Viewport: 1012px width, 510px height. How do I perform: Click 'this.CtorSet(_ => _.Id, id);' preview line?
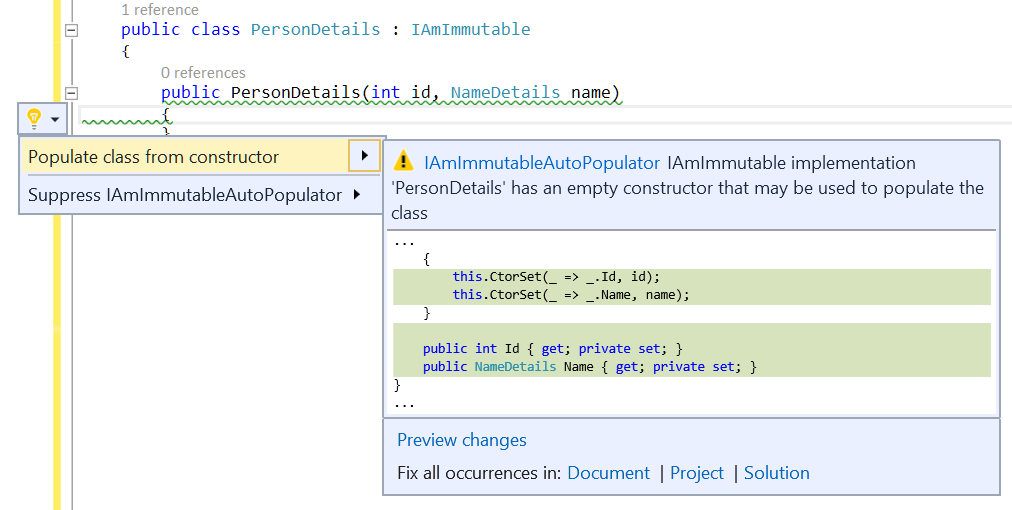point(556,277)
